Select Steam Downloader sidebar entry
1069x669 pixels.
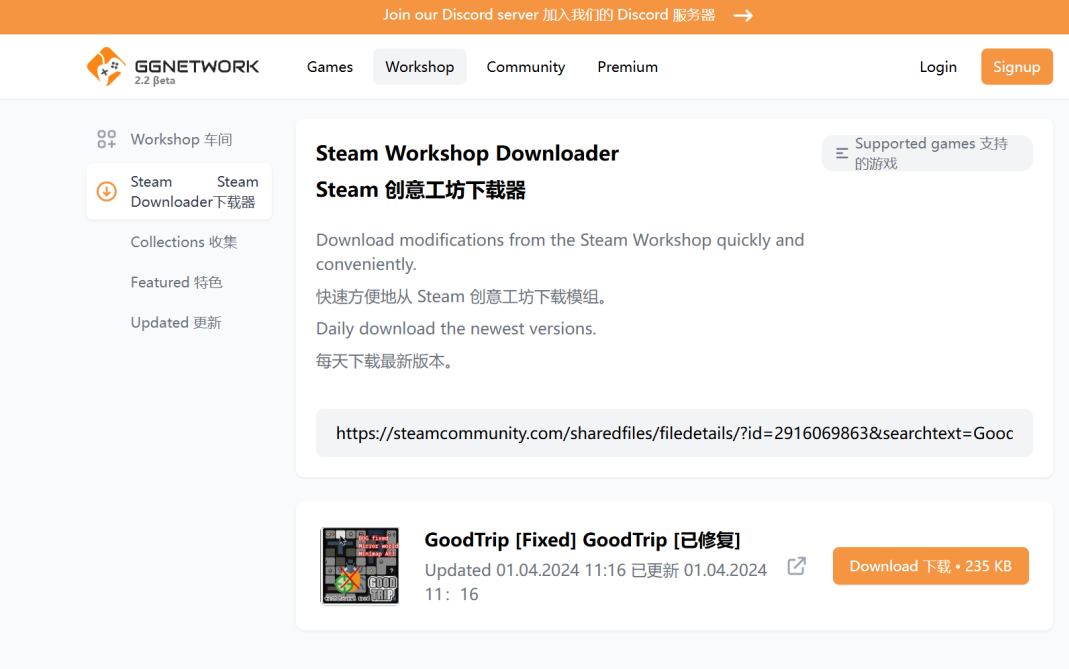[179, 192]
